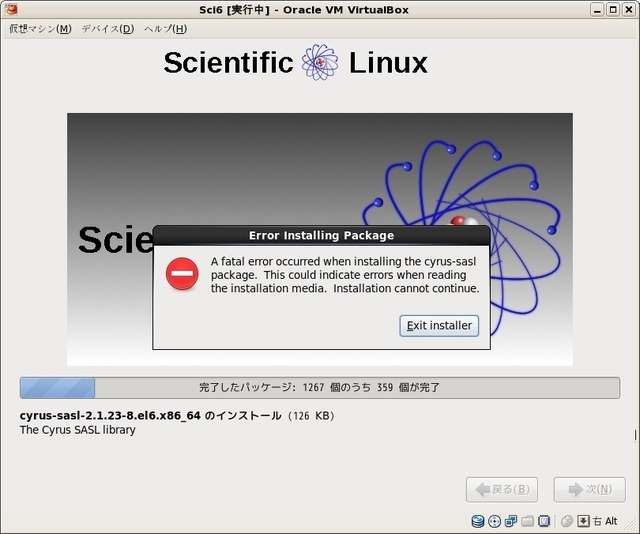Close the VirtualBox window
Image resolution: width=640 pixels, height=534 pixels.
click(x=629, y=9)
